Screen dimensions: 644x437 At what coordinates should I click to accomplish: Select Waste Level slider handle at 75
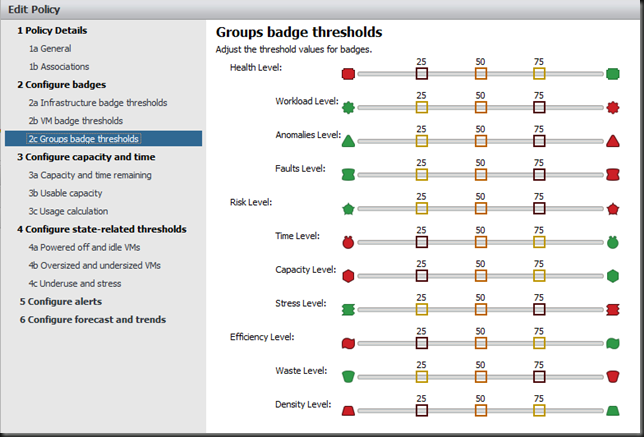coord(539,377)
